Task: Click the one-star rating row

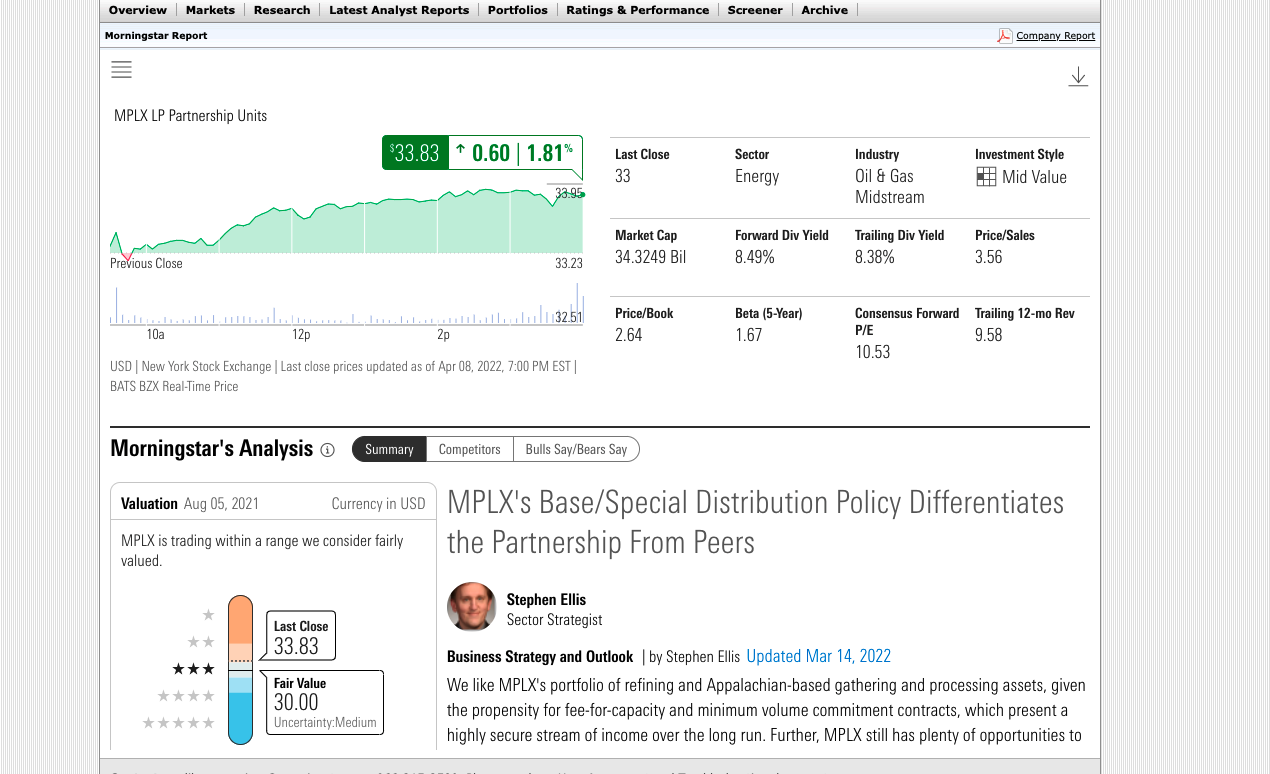Action: [208, 615]
